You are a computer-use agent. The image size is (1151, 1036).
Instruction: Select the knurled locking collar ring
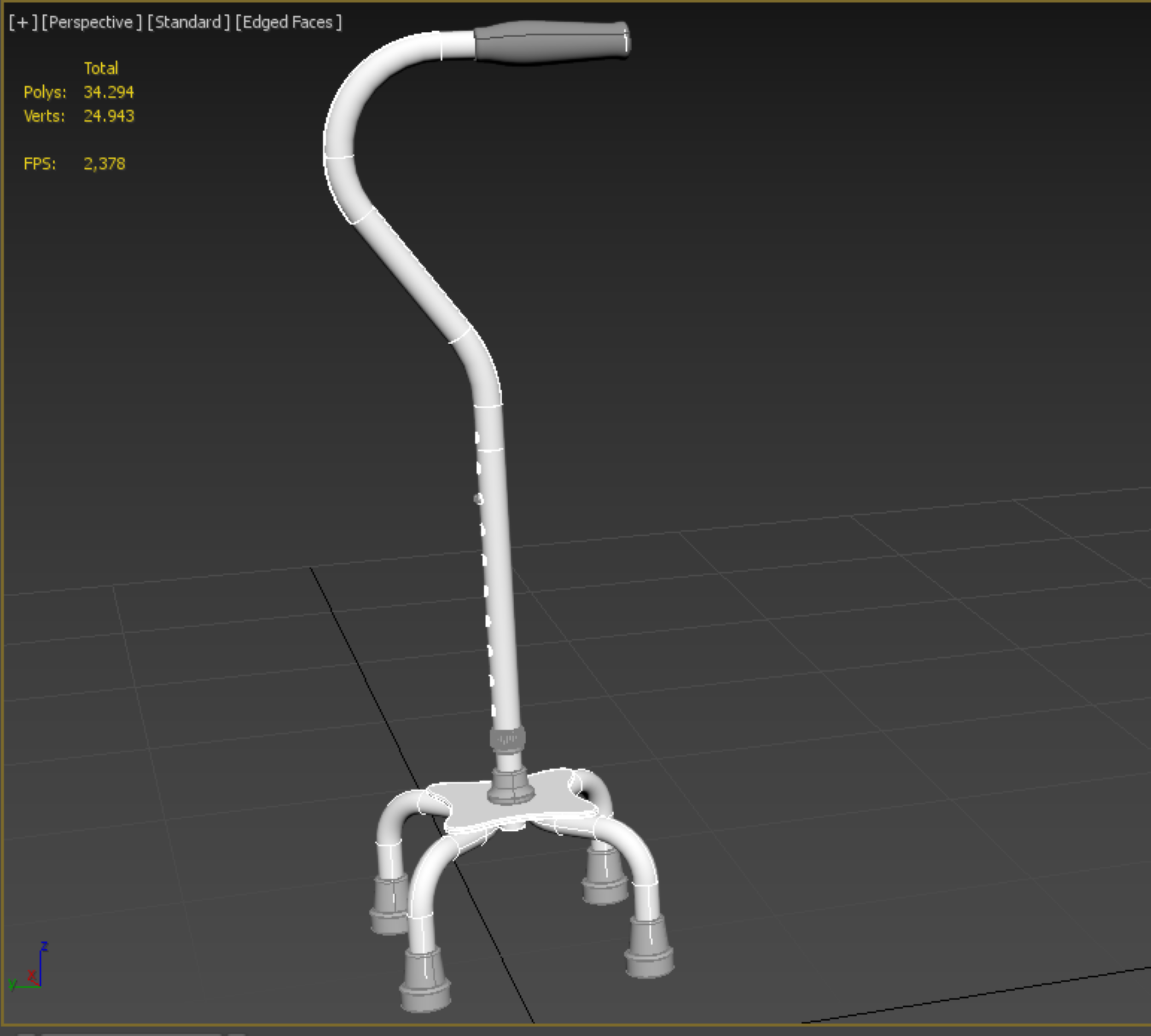[x=507, y=740]
